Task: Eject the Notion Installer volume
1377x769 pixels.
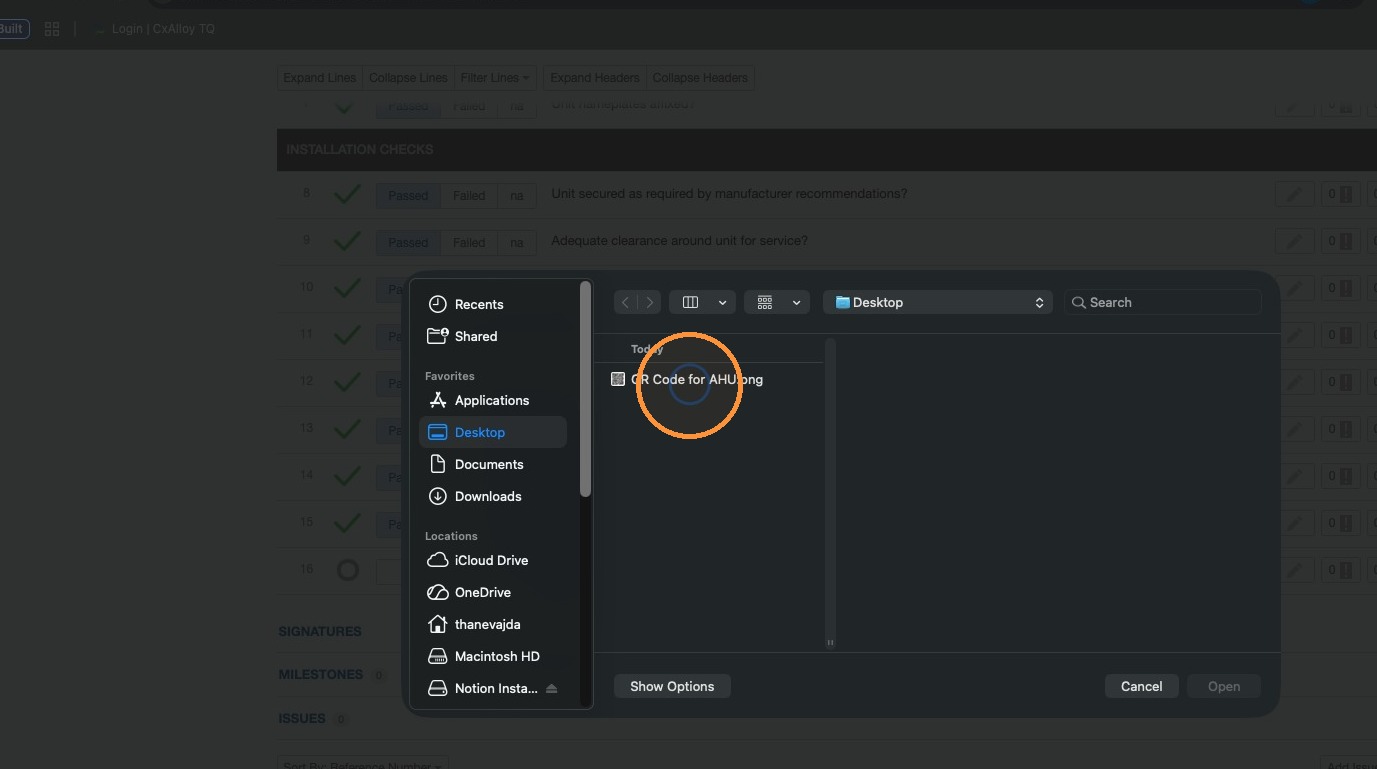Action: click(x=551, y=688)
